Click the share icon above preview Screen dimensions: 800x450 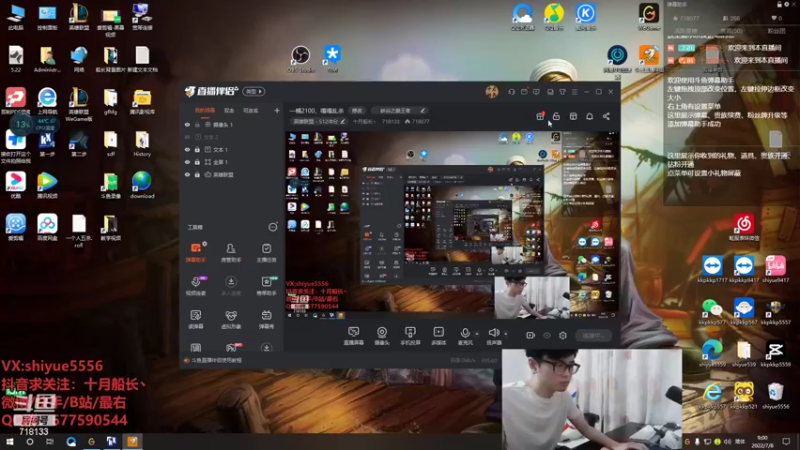(606, 116)
